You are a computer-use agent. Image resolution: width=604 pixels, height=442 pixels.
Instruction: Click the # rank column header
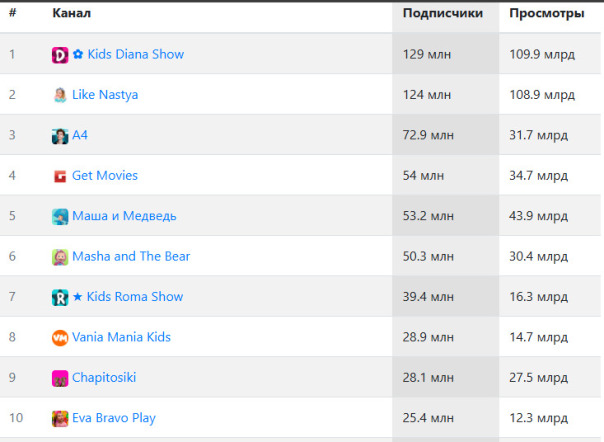[x=13, y=13]
